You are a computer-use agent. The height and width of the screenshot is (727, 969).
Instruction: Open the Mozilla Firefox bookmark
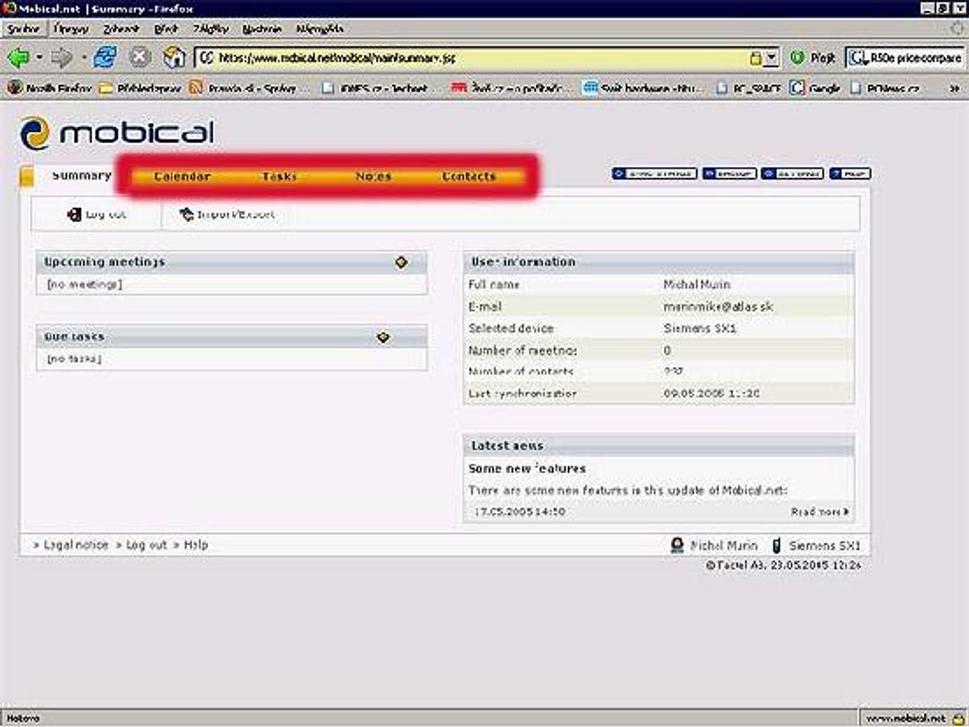49,88
